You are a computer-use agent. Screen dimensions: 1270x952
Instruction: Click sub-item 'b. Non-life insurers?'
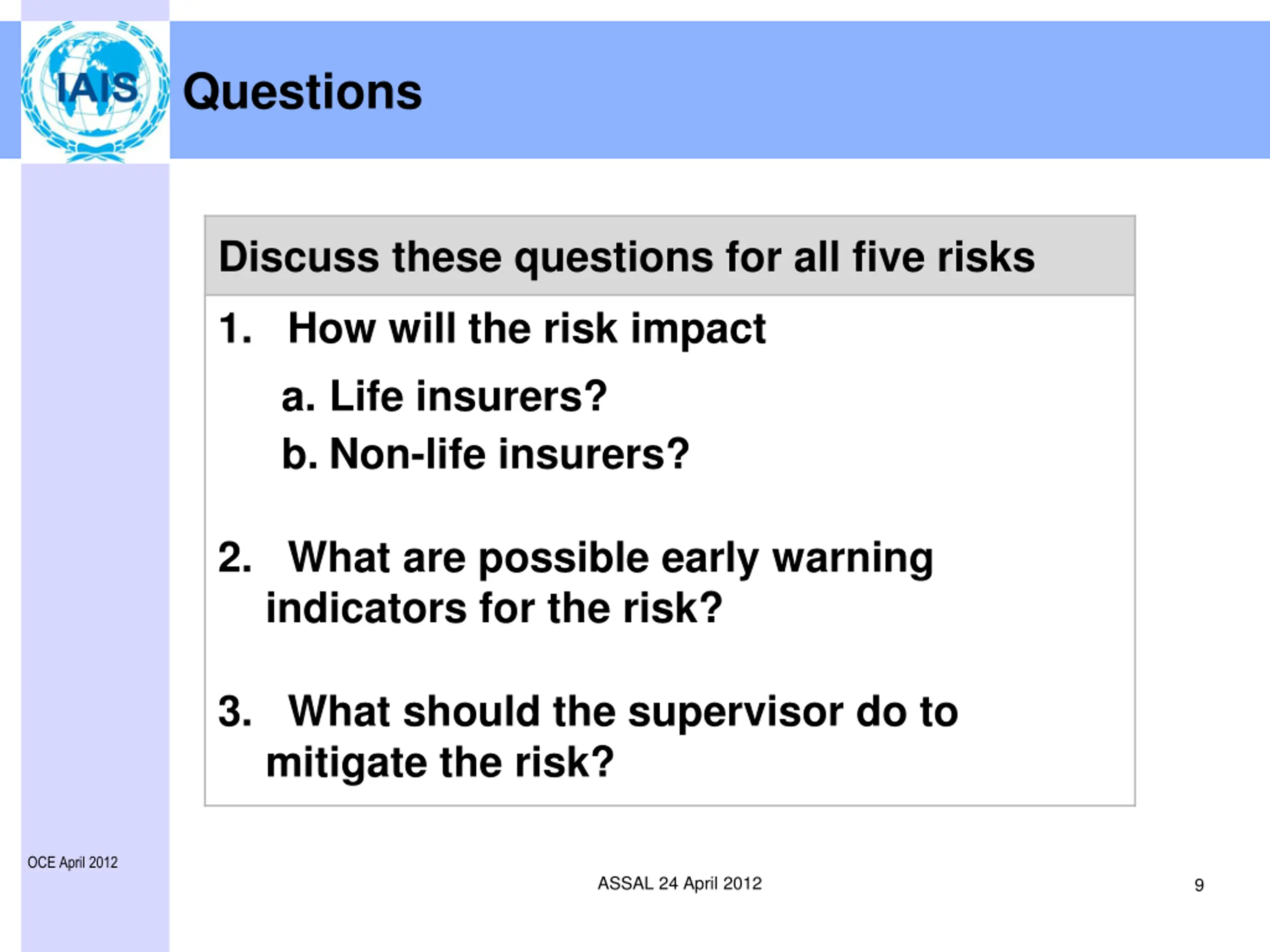(x=485, y=454)
